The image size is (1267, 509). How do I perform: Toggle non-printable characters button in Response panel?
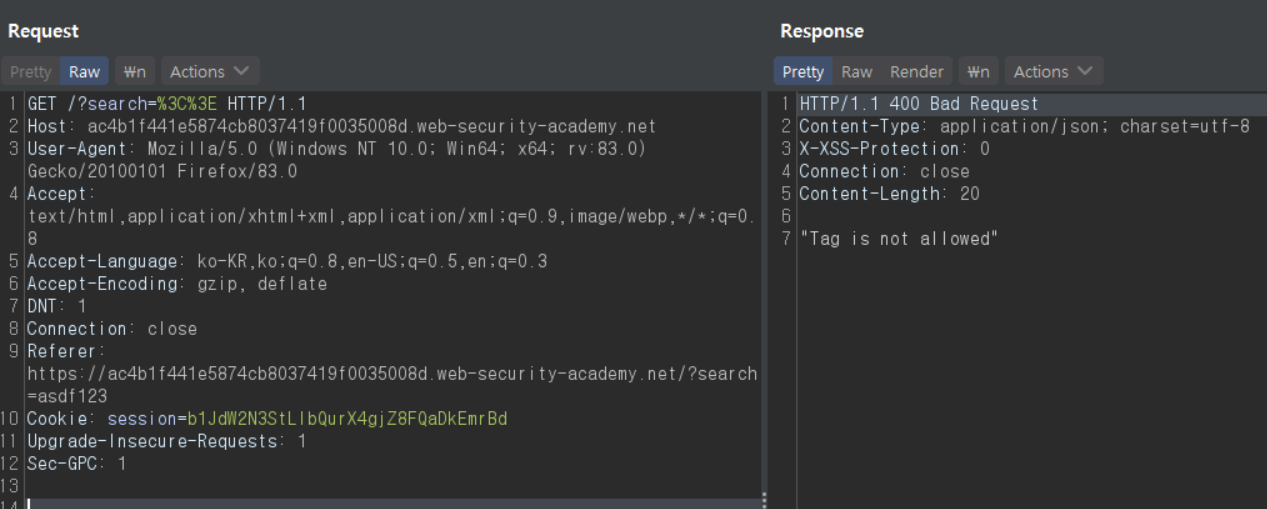click(979, 72)
